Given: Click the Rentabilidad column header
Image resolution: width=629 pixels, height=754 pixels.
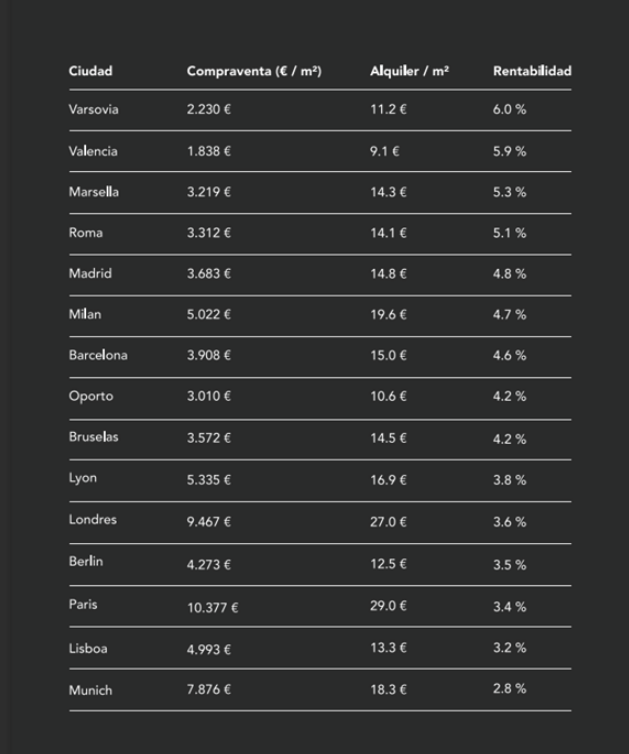Looking at the screenshot, I should point(532,71).
